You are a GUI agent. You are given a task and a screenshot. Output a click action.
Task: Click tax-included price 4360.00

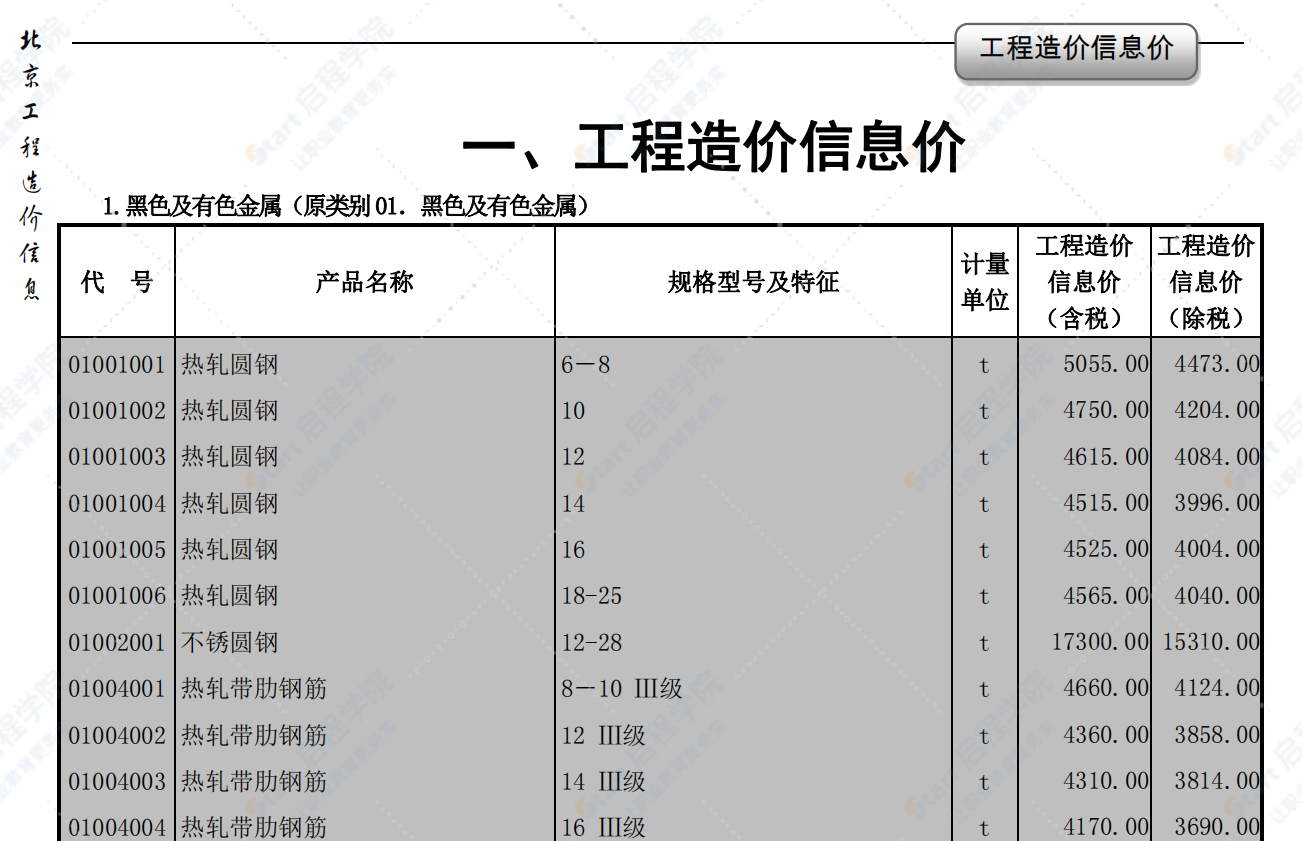[x=1106, y=735]
